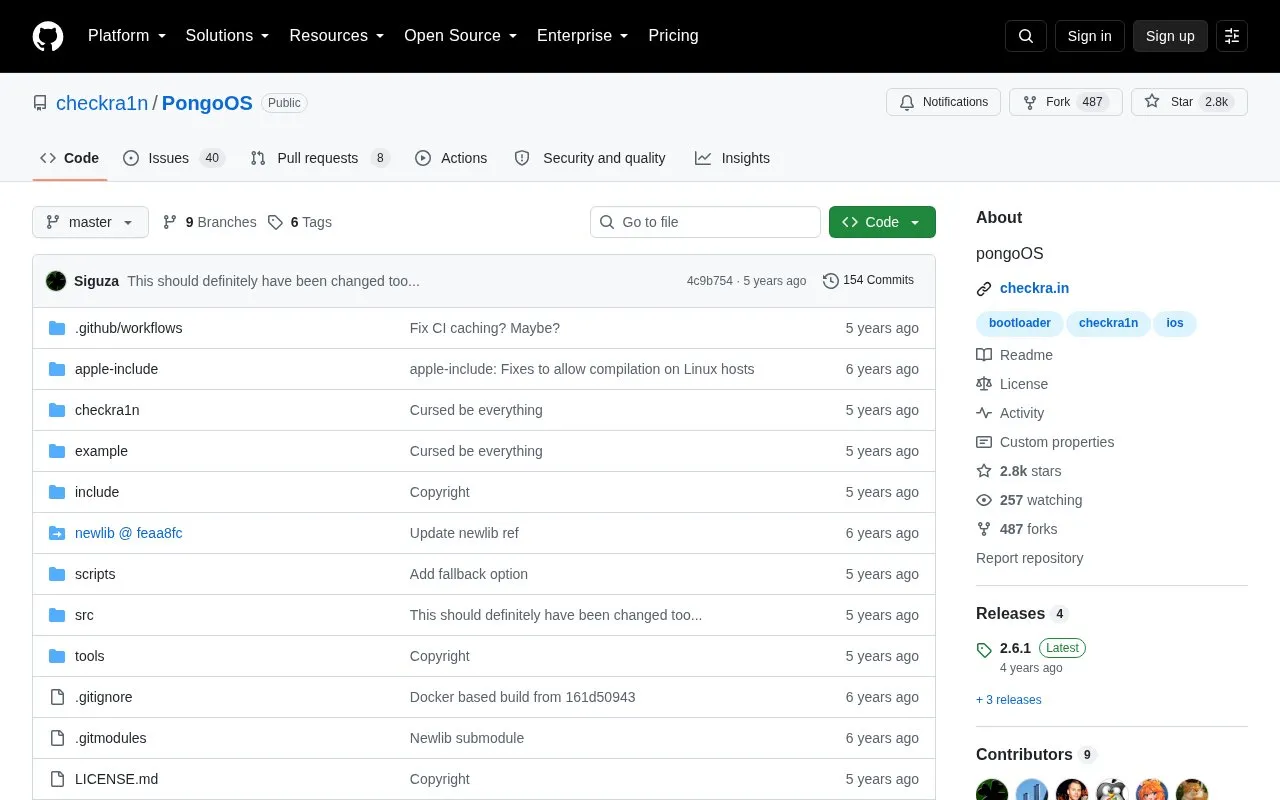View the 9 Branches link
The width and height of the screenshot is (1280, 800).
pos(209,222)
